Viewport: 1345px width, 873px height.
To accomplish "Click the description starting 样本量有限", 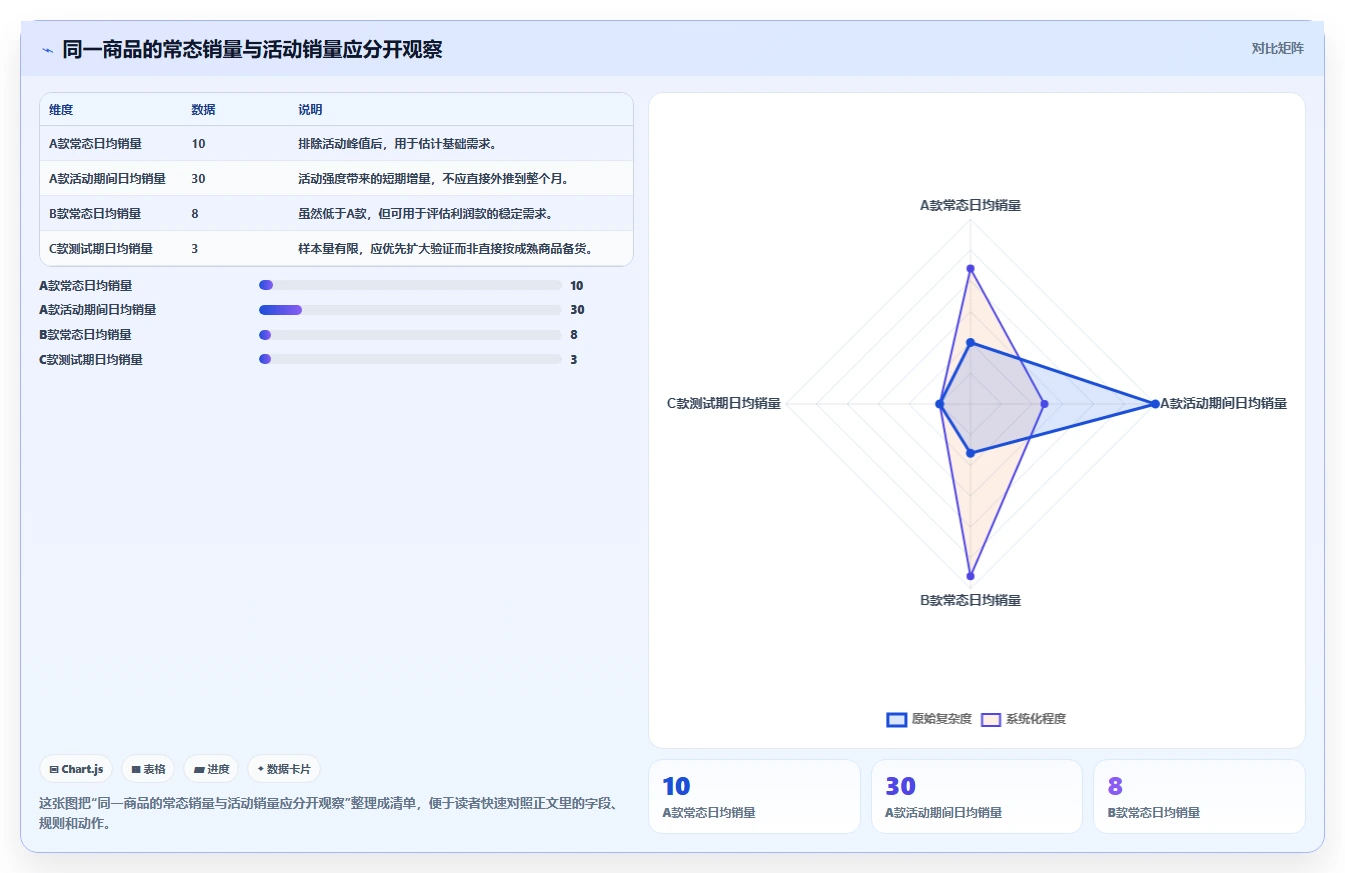I will 445,249.
